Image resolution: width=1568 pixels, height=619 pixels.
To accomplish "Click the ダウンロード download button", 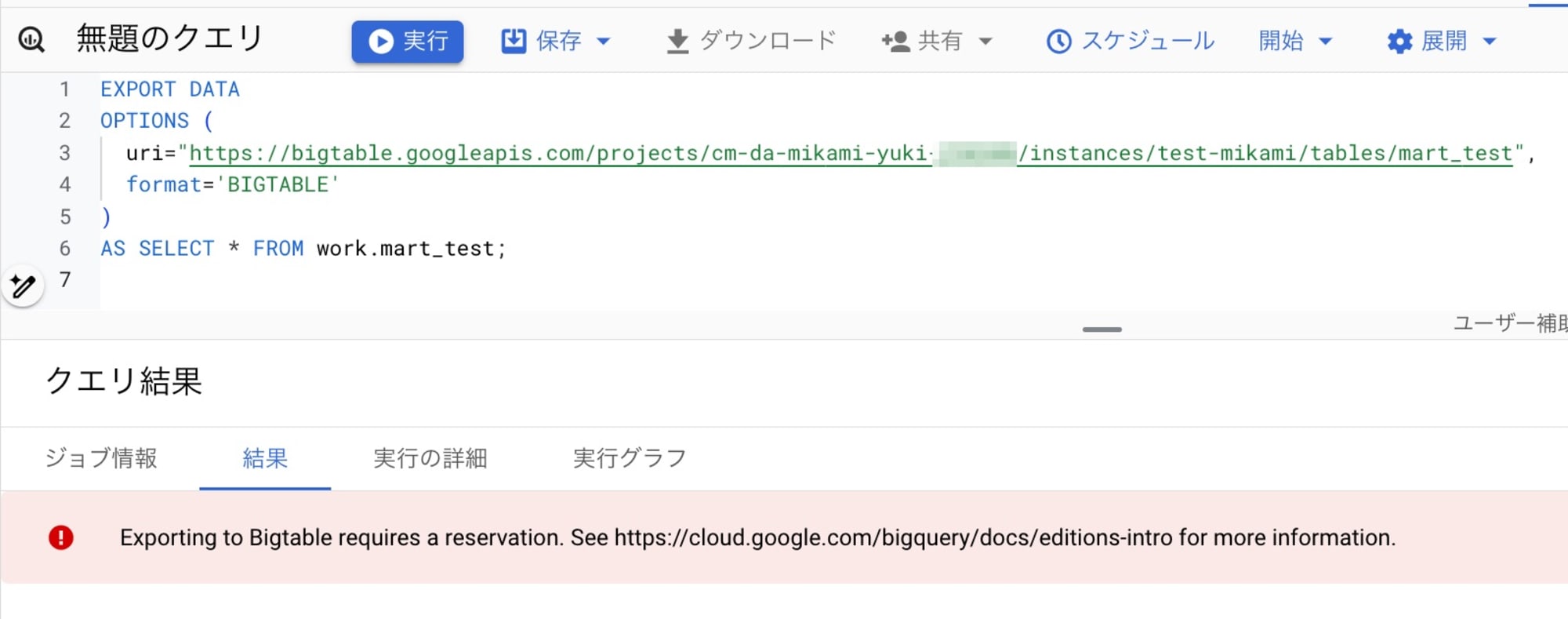I will (751, 41).
